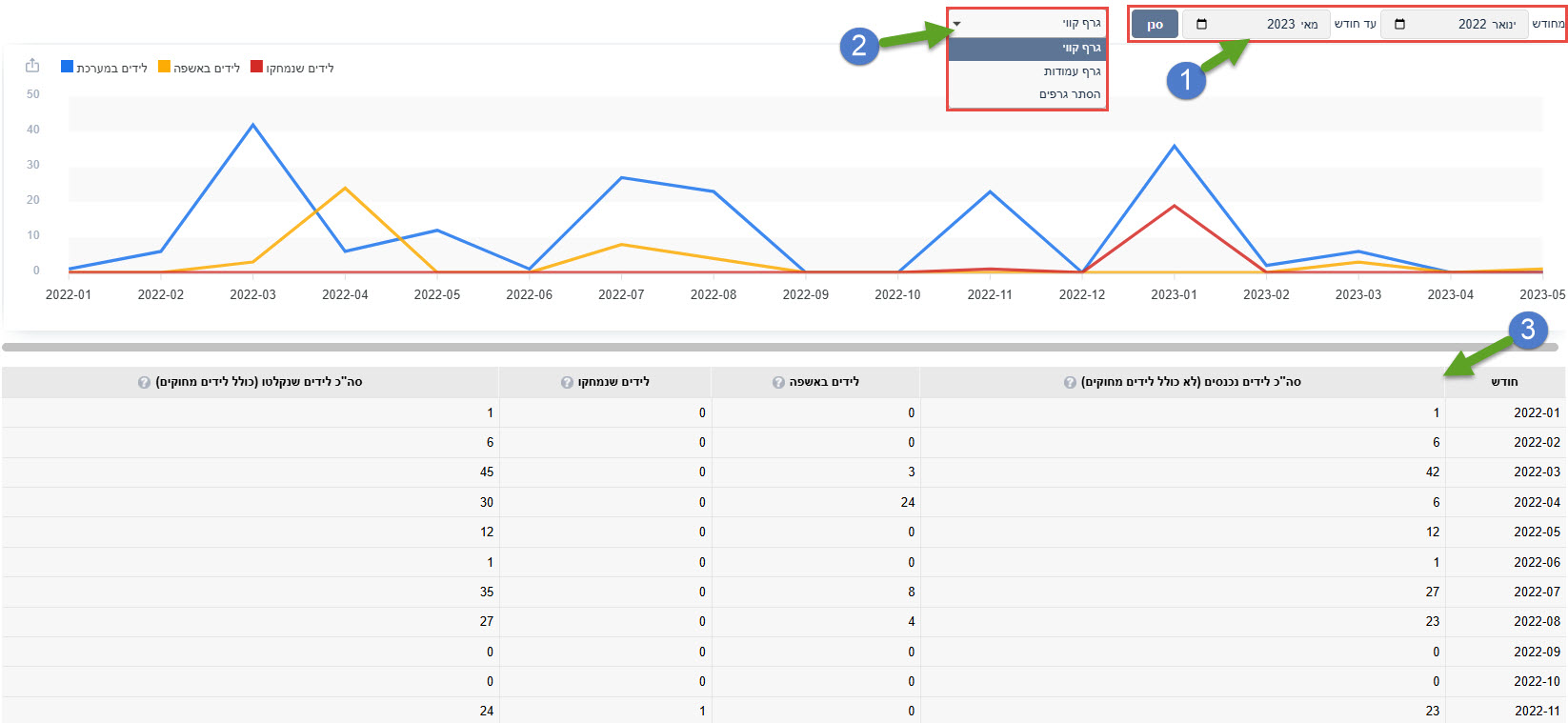Select highlighted 'גרף קווי' line chart option
The image size is (1568, 723).
[1080, 49]
